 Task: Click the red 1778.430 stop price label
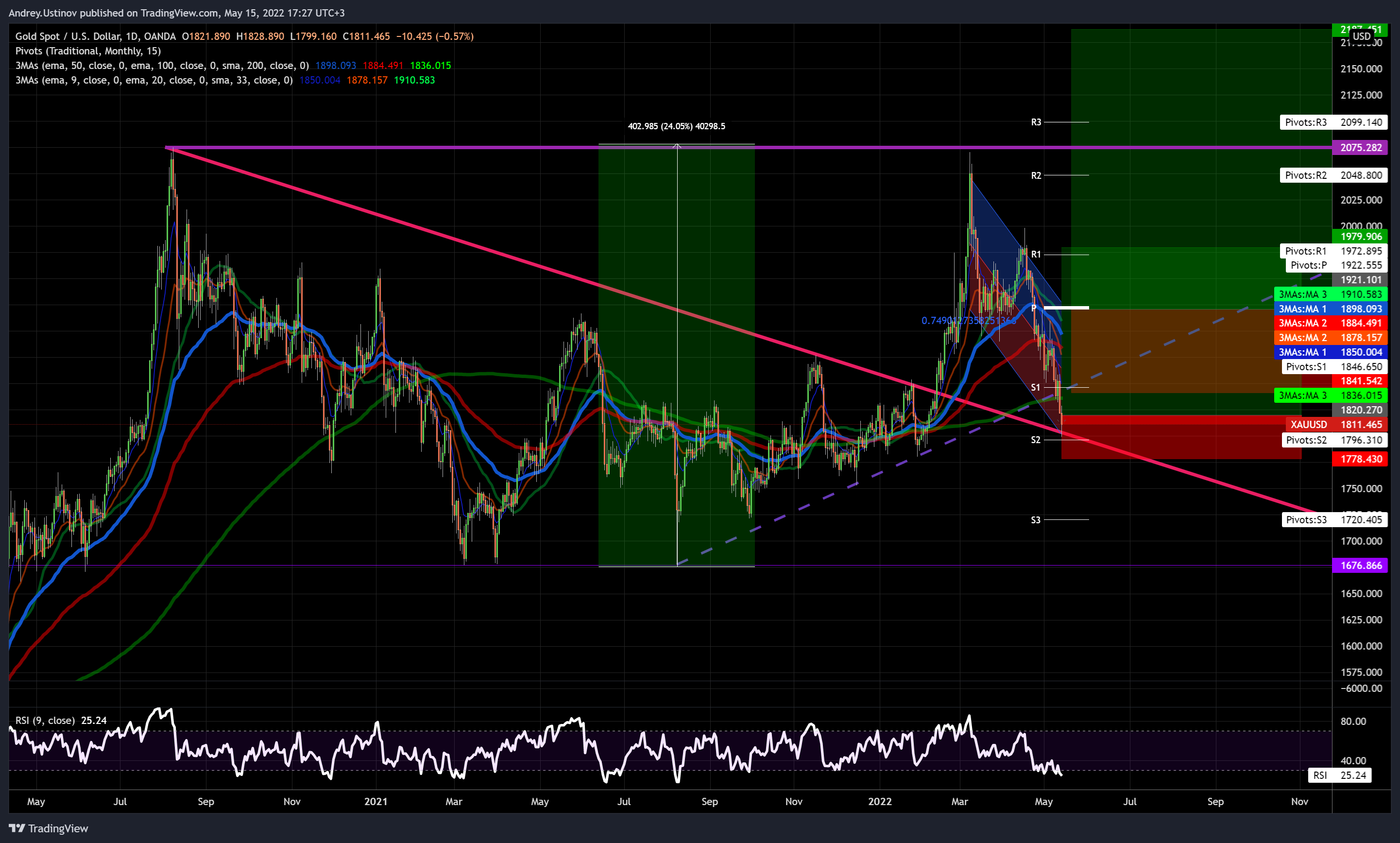(1360, 459)
